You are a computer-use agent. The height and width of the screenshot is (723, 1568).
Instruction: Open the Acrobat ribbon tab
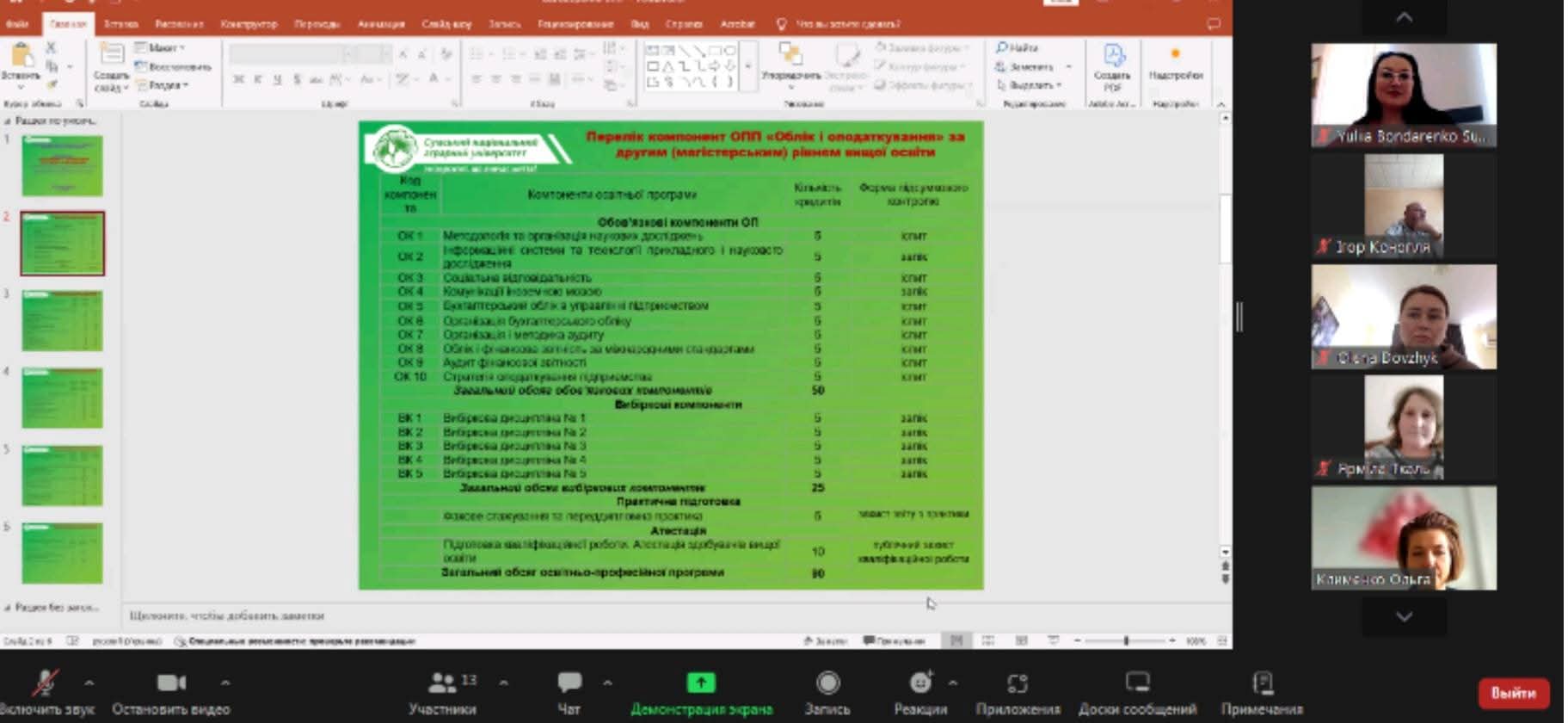737,24
